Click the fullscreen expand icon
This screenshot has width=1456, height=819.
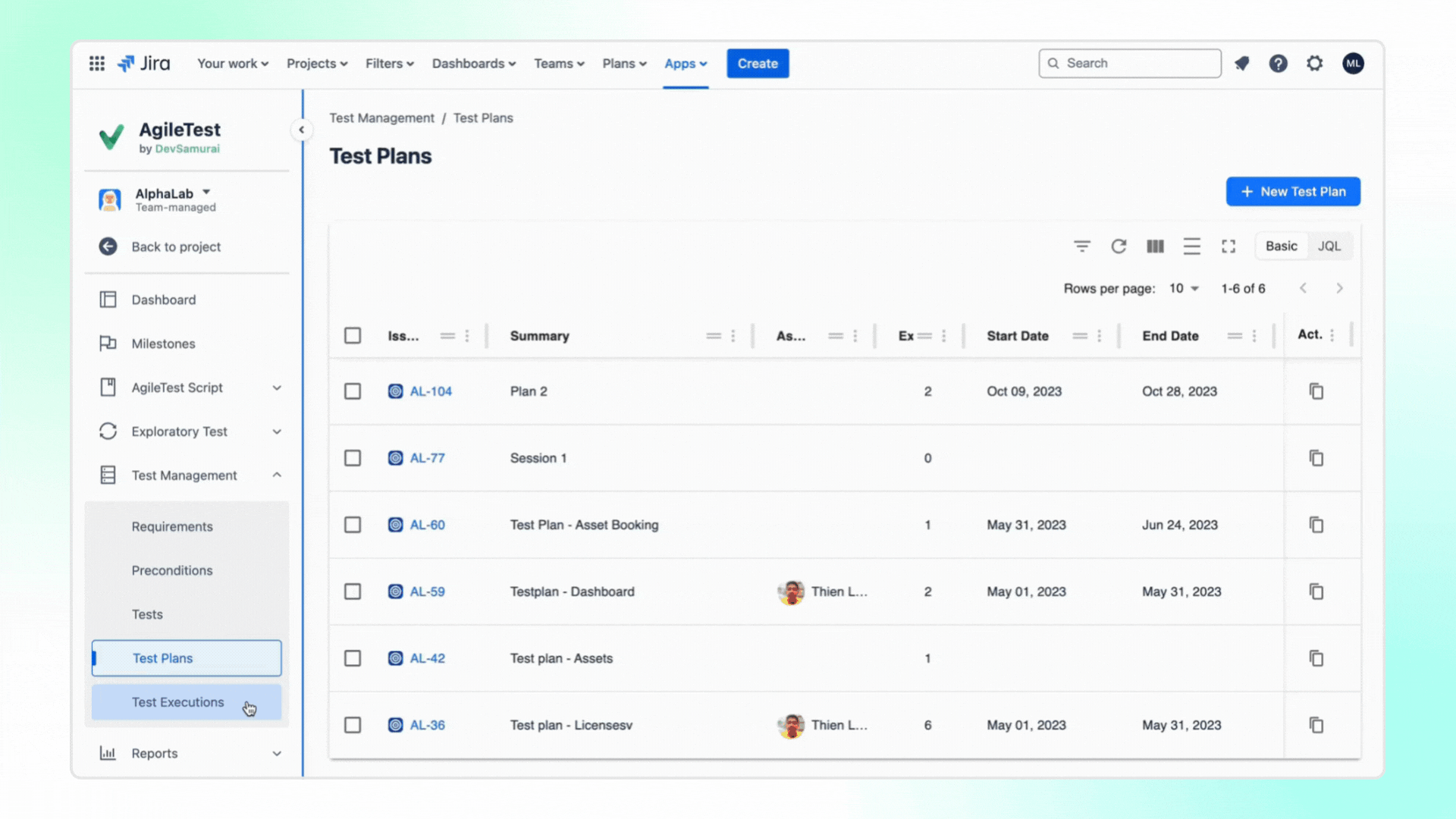[x=1229, y=245]
